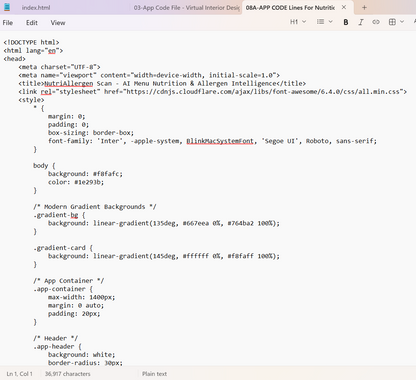The width and height of the screenshot is (416, 380).
Task: Click the <style> opening tag
Action: [31, 100]
